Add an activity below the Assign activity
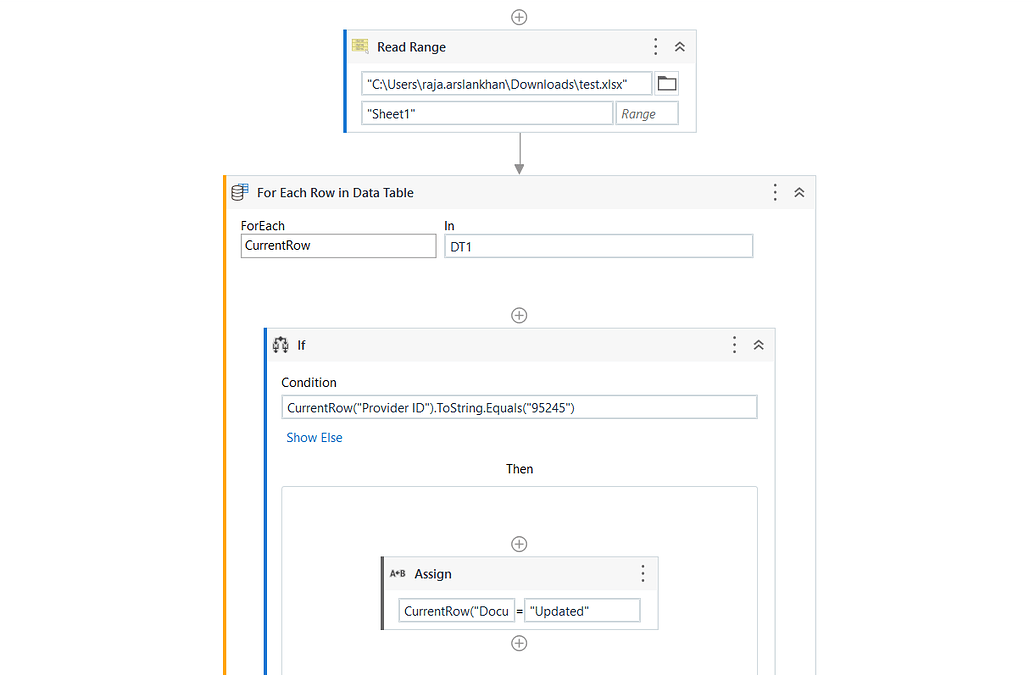1035x675 pixels. pos(519,643)
